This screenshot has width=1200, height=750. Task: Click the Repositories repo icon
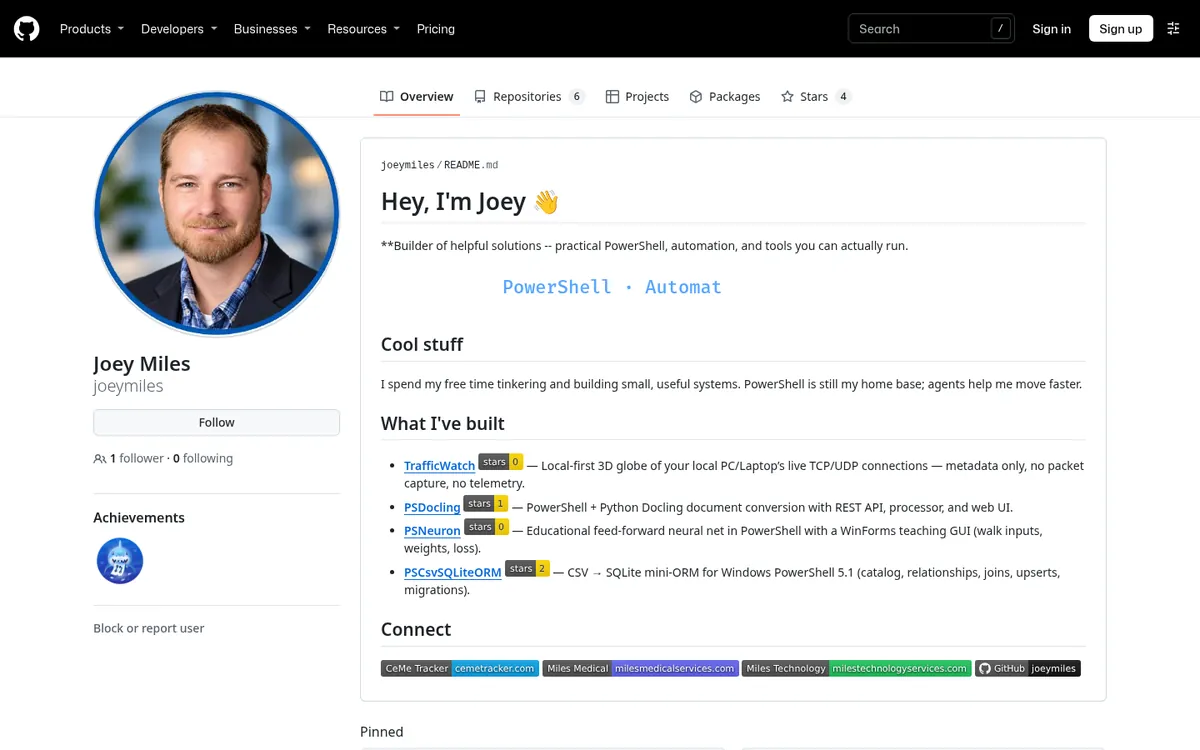tap(480, 97)
